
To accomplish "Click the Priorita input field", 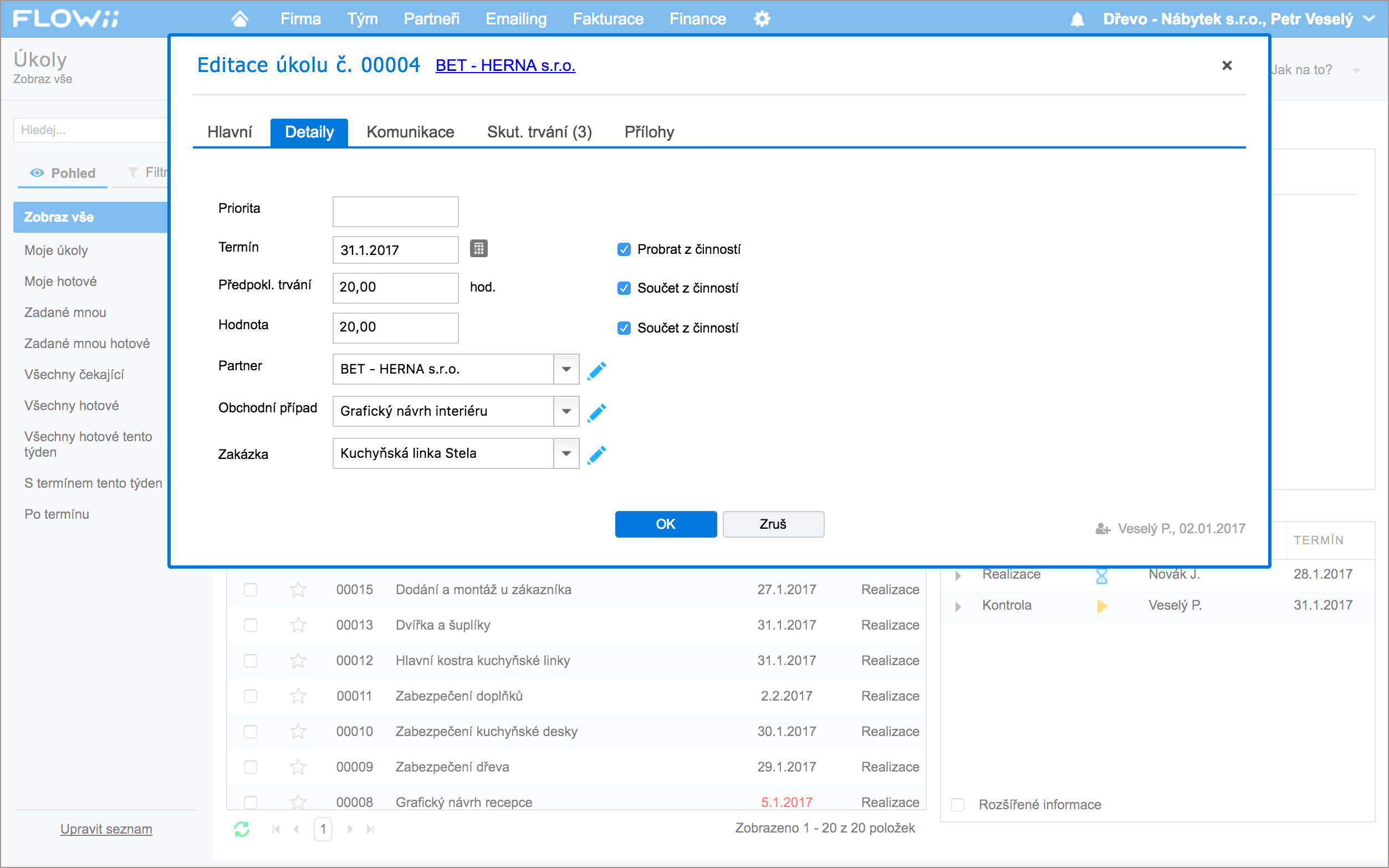I will click(x=395, y=212).
